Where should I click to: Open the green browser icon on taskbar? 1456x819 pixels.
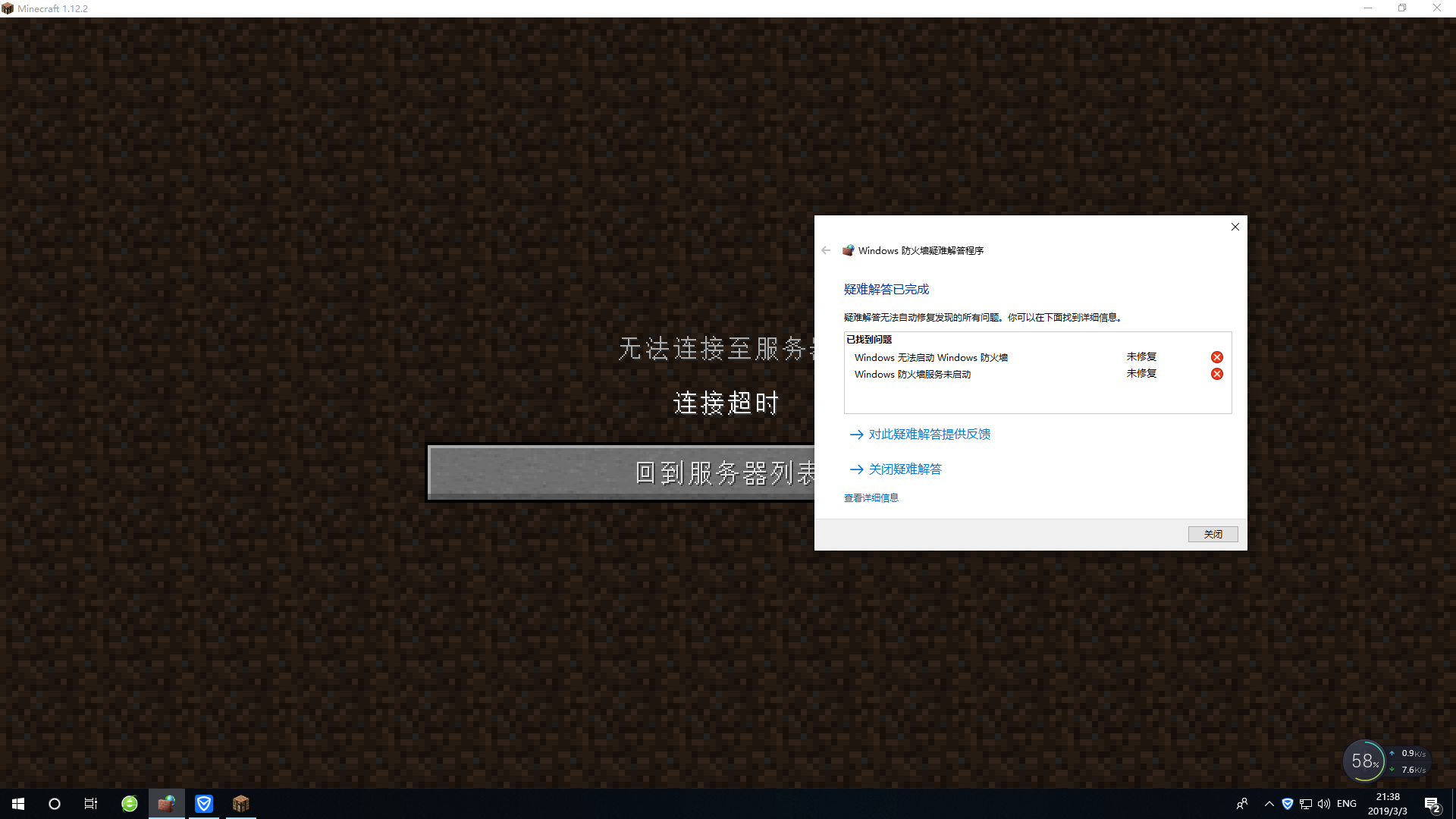(x=130, y=804)
